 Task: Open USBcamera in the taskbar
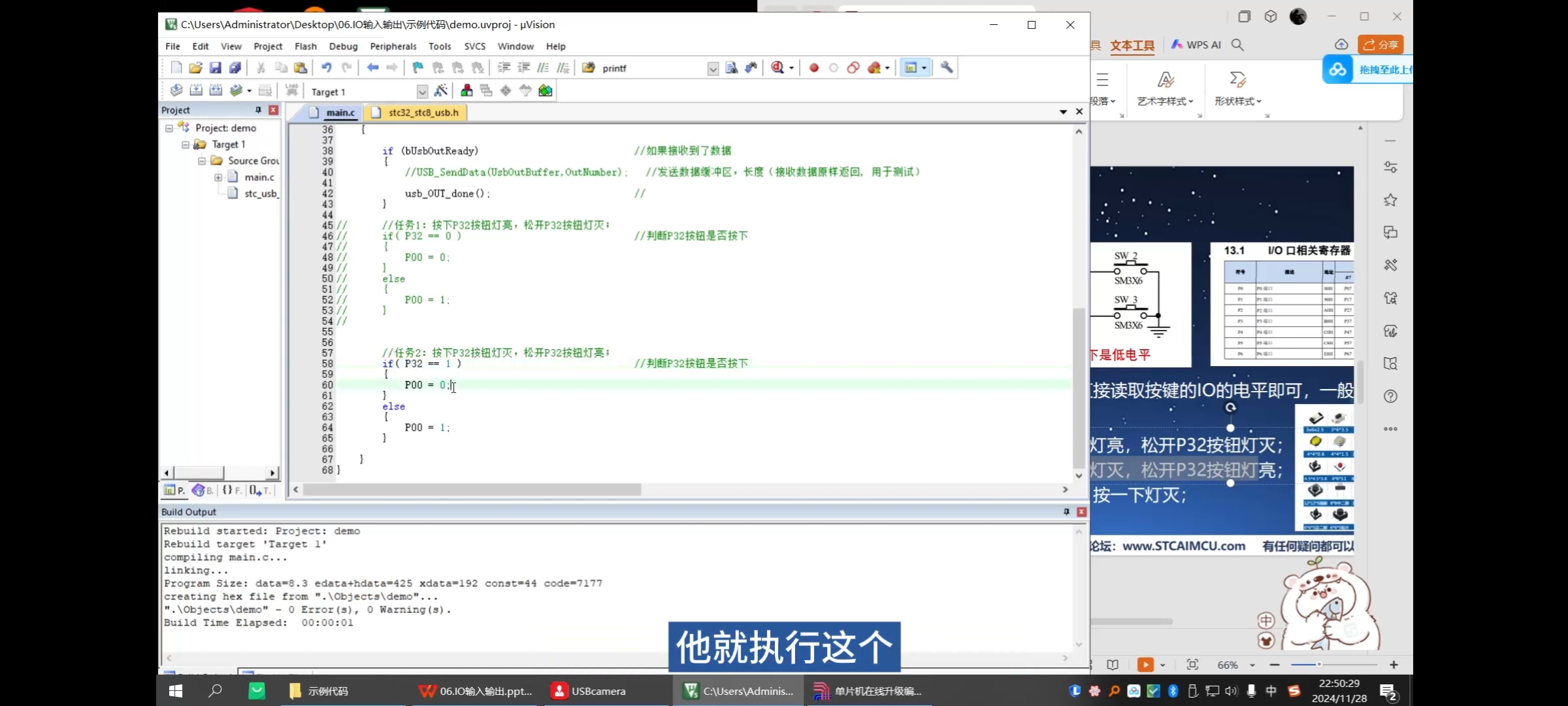589,691
